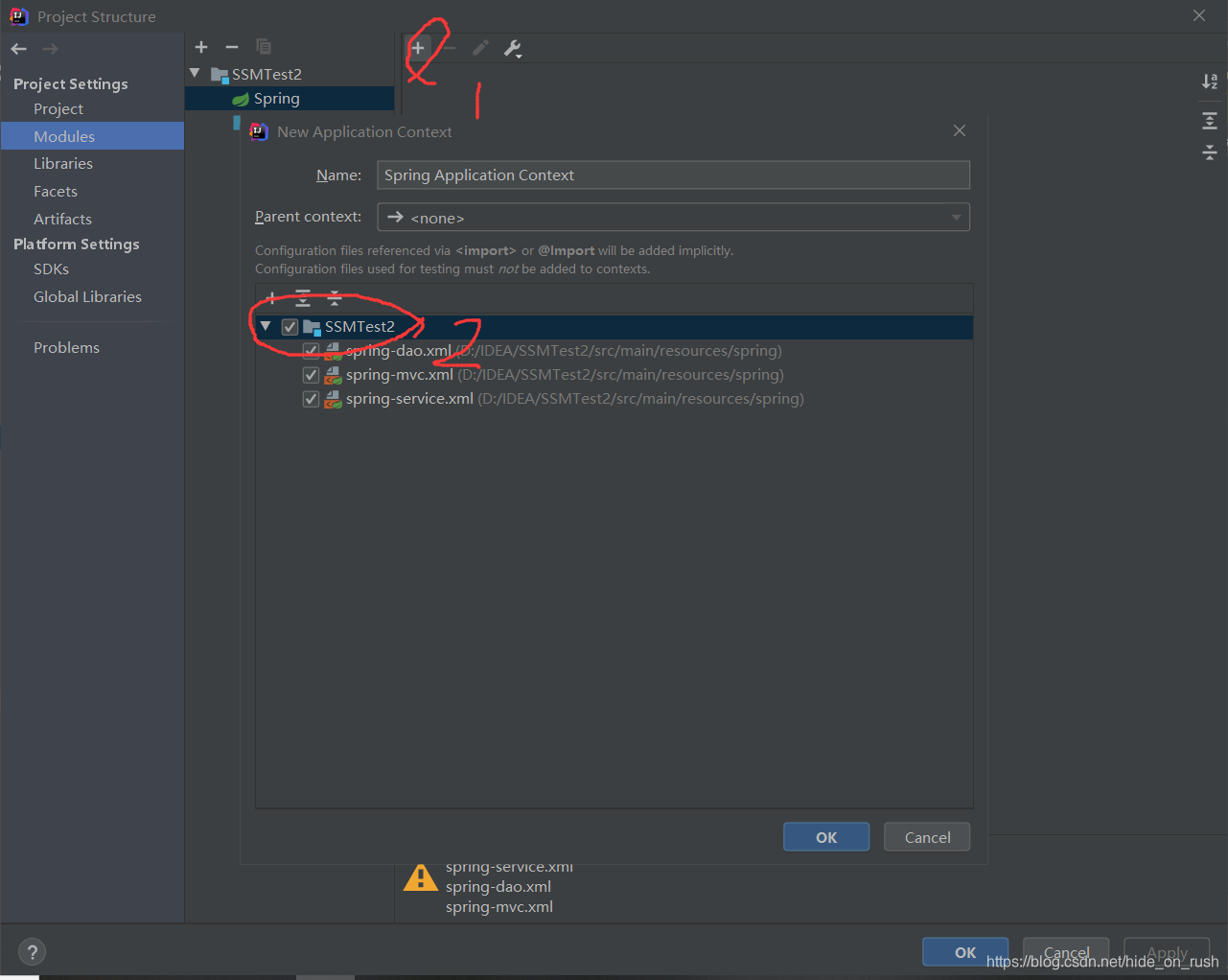Open Global Libraries in the sidebar

pyautogui.click(x=87, y=297)
